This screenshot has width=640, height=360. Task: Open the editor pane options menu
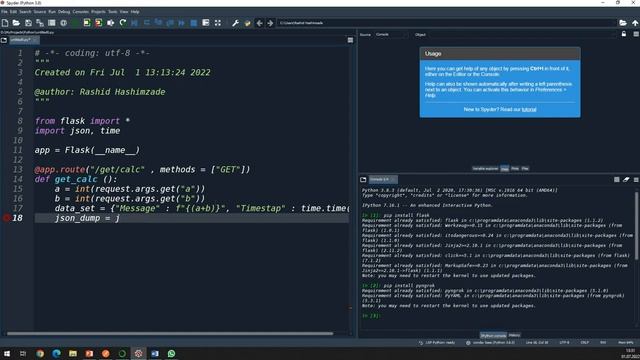coord(350,40)
